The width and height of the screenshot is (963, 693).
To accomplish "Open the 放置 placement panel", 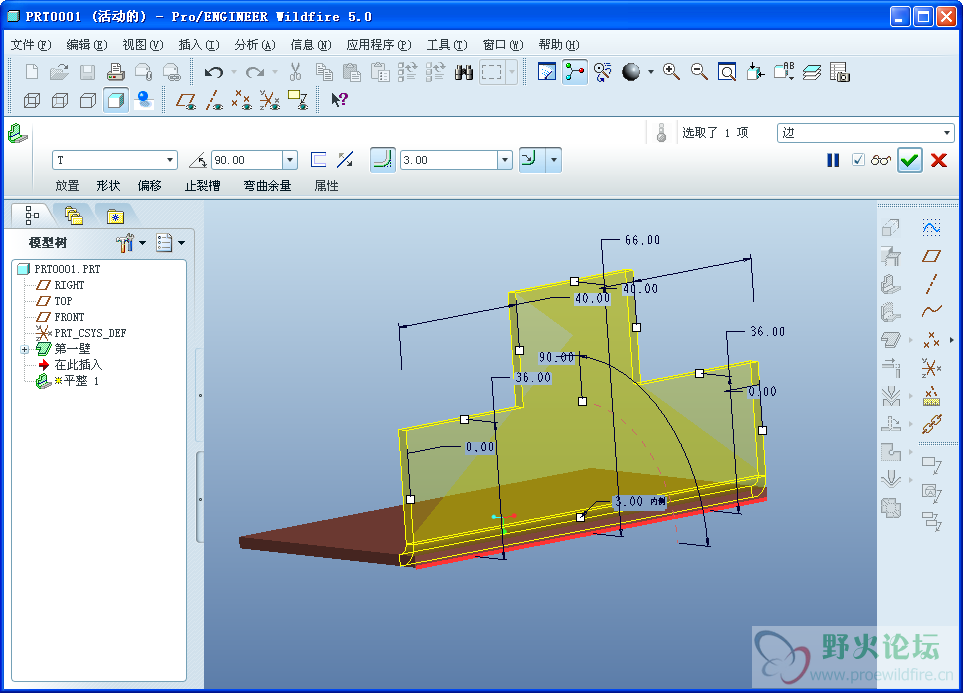I will point(67,186).
